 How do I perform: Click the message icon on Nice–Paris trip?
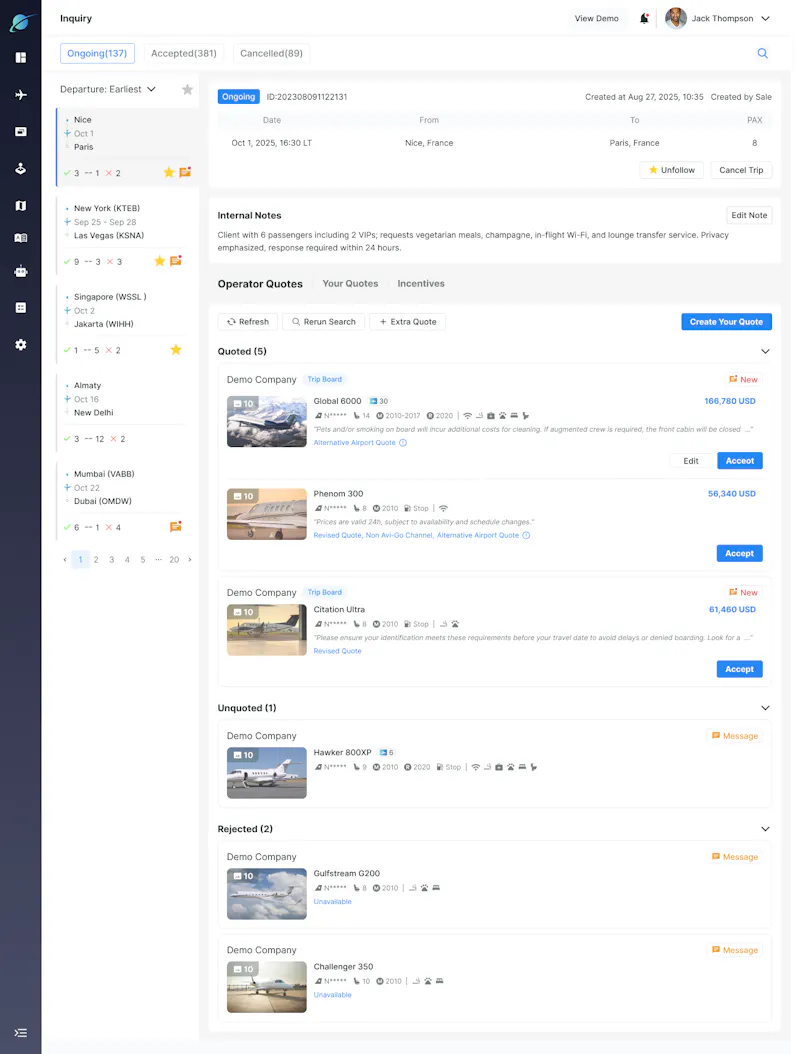(185, 172)
